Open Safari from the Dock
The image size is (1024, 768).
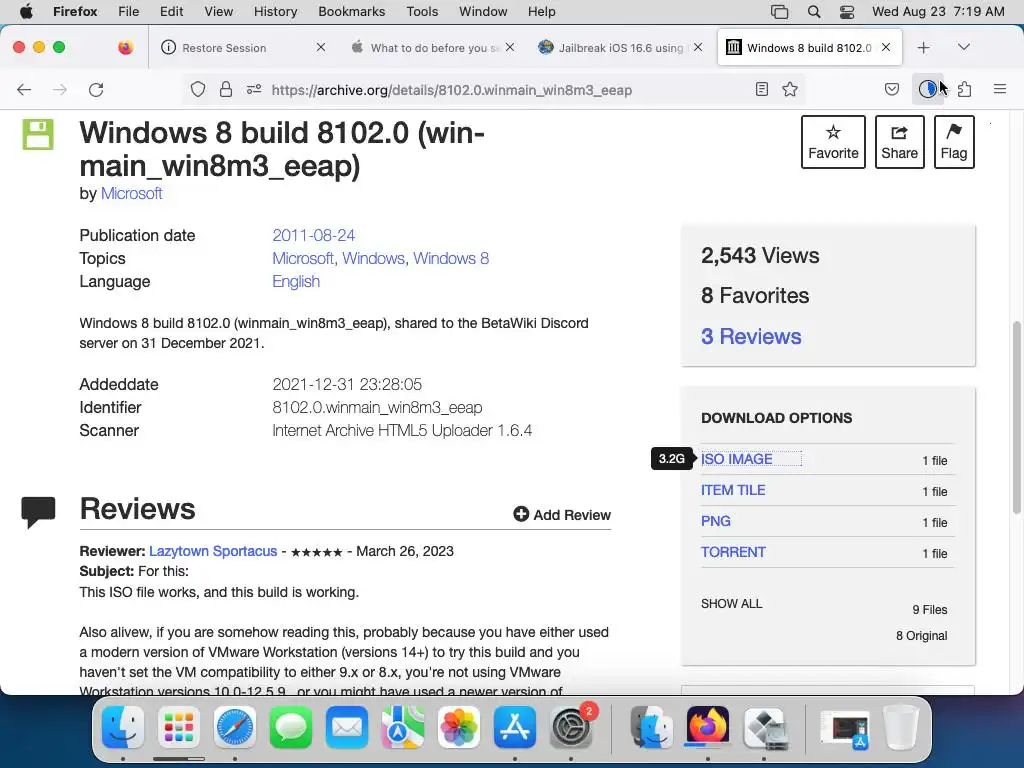tap(235, 727)
